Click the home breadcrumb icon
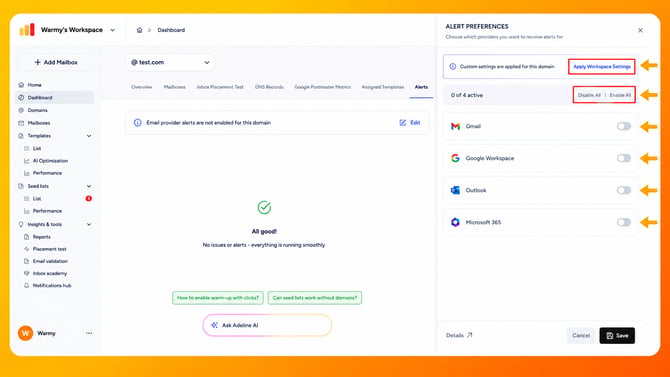The width and height of the screenshot is (670, 377). coord(139,30)
